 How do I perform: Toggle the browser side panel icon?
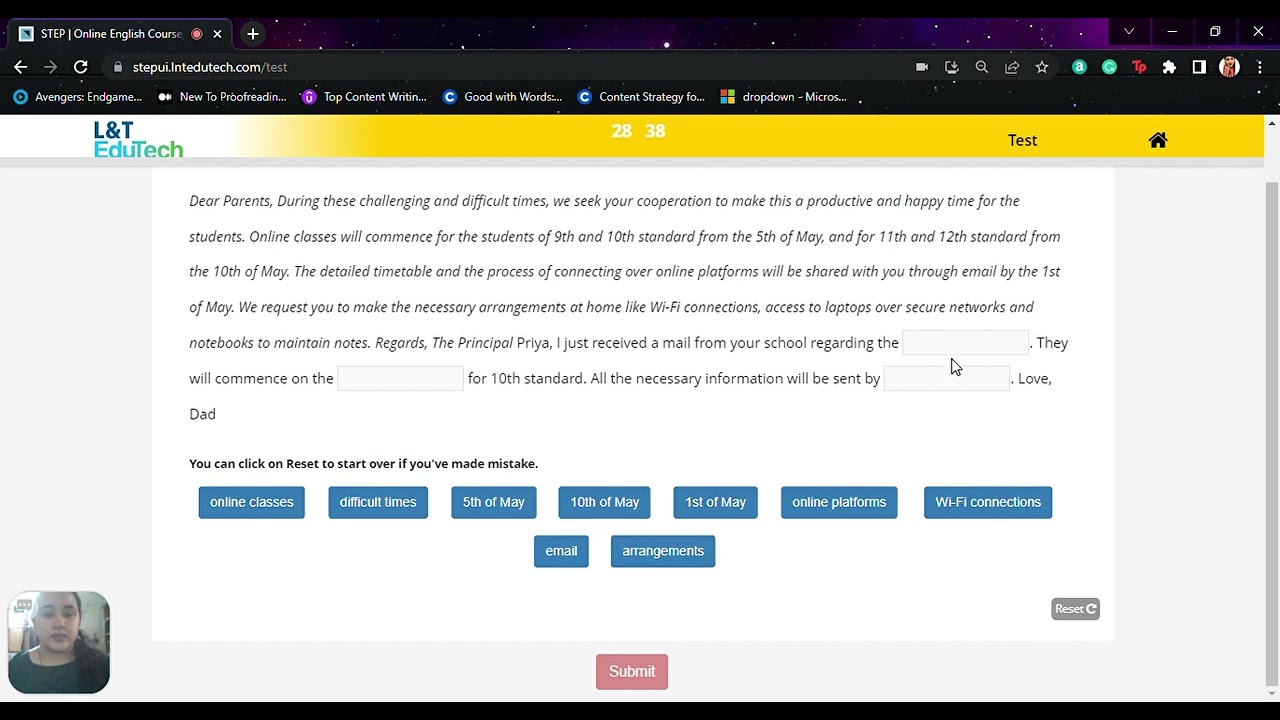pos(1199,67)
